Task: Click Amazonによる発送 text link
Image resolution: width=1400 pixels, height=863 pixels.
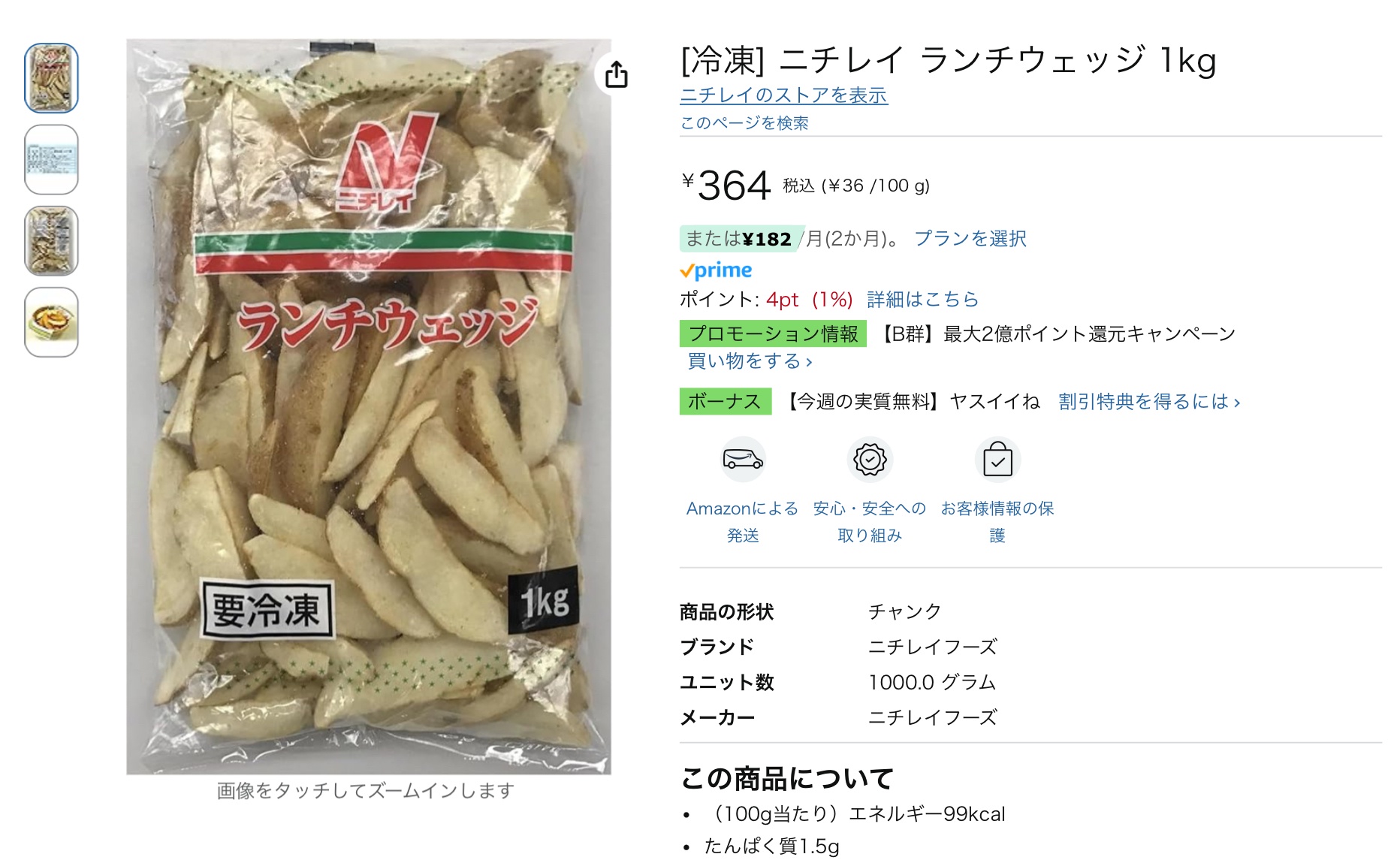Action: coord(743,522)
